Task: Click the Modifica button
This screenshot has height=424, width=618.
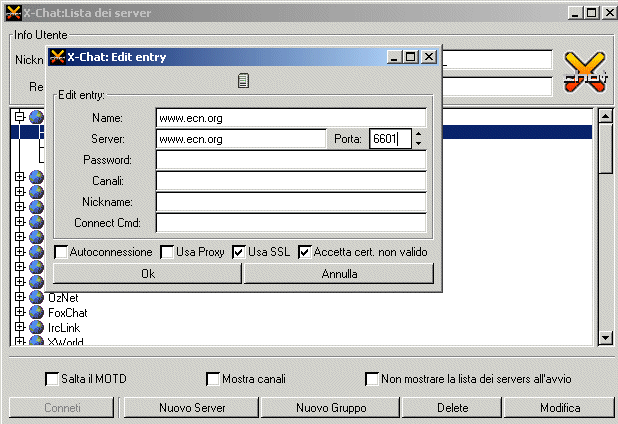Action: [560, 408]
